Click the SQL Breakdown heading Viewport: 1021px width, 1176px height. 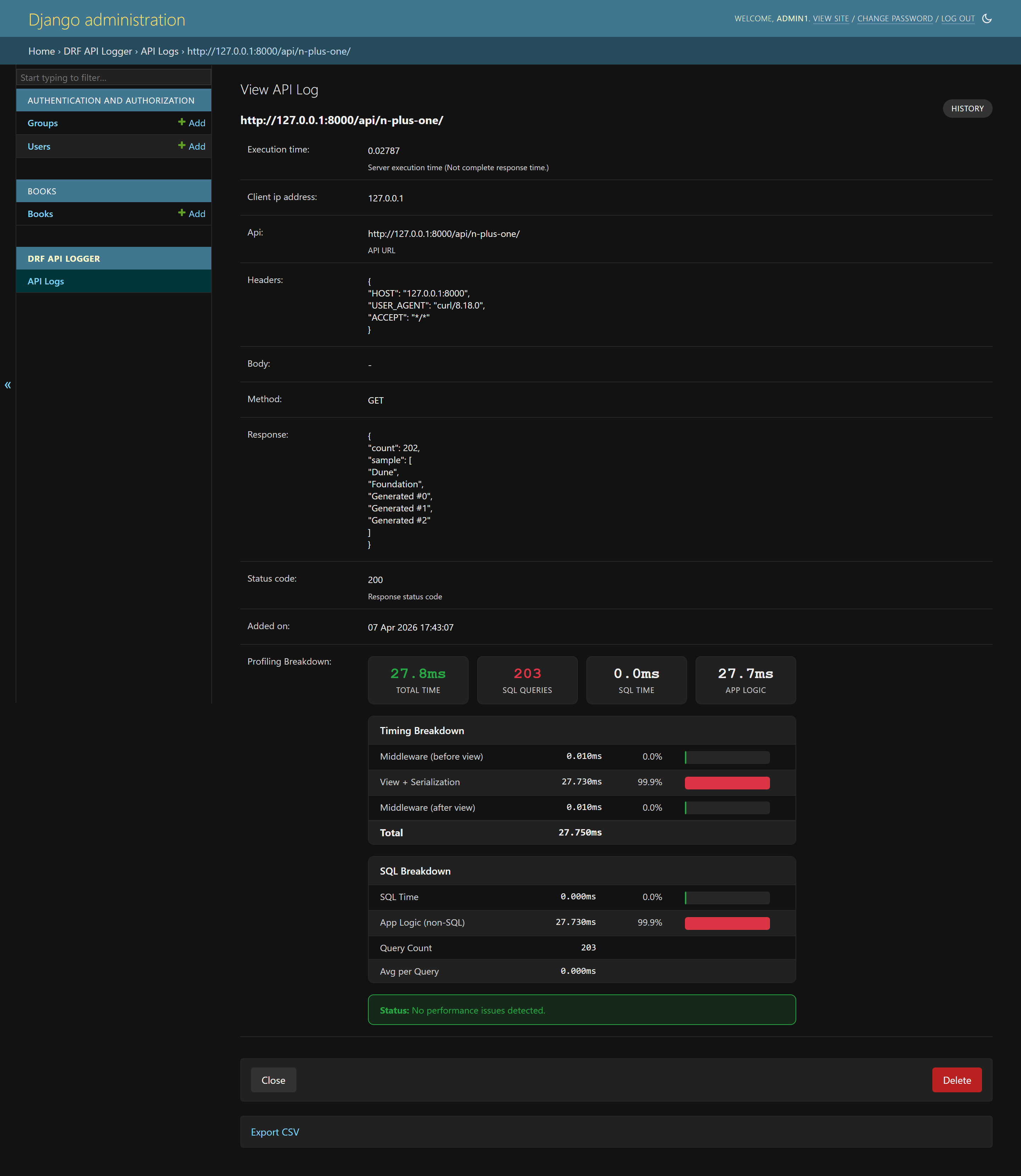[415, 871]
